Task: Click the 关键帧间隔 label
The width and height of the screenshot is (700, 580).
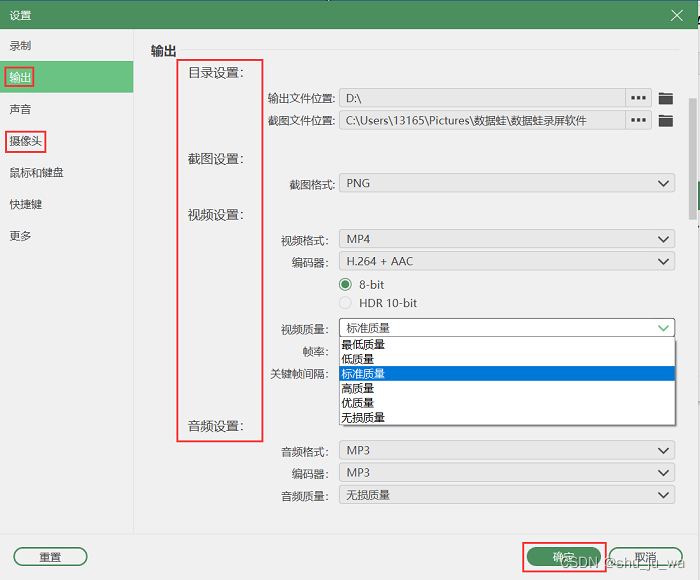Action: coord(299,374)
